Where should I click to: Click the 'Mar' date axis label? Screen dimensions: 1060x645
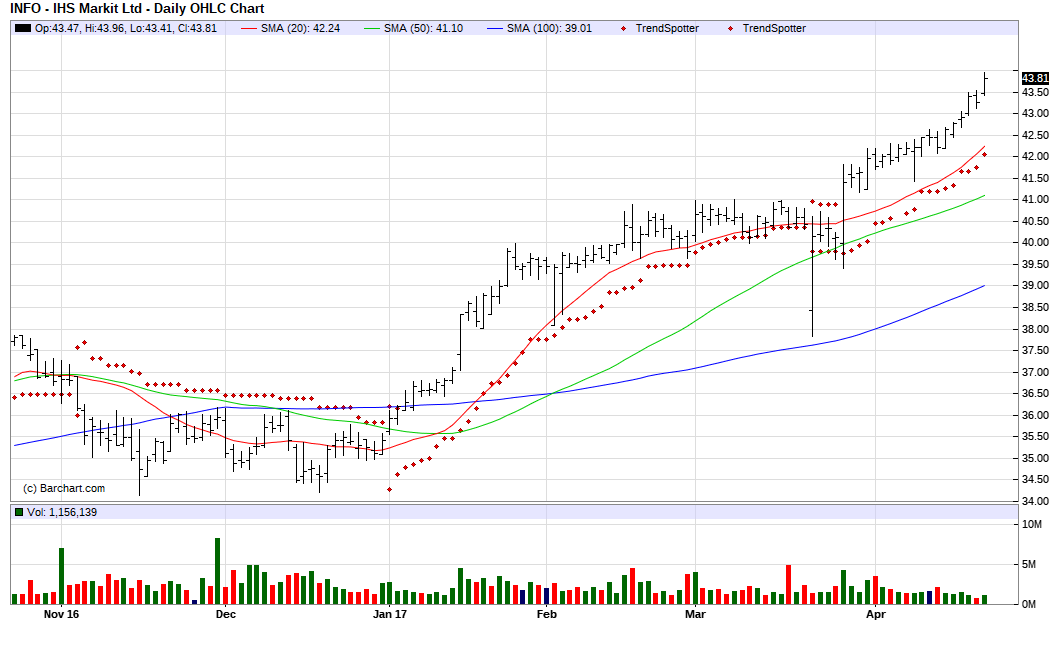pyautogui.click(x=695, y=614)
